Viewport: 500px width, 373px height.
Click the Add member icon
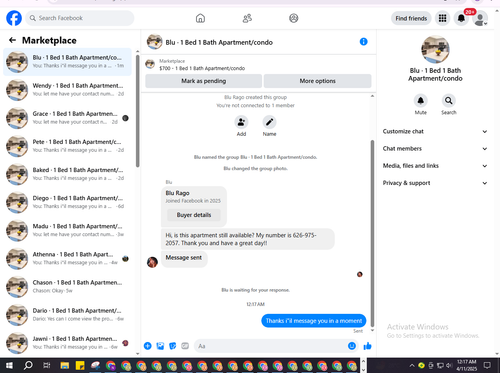pyautogui.click(x=241, y=122)
